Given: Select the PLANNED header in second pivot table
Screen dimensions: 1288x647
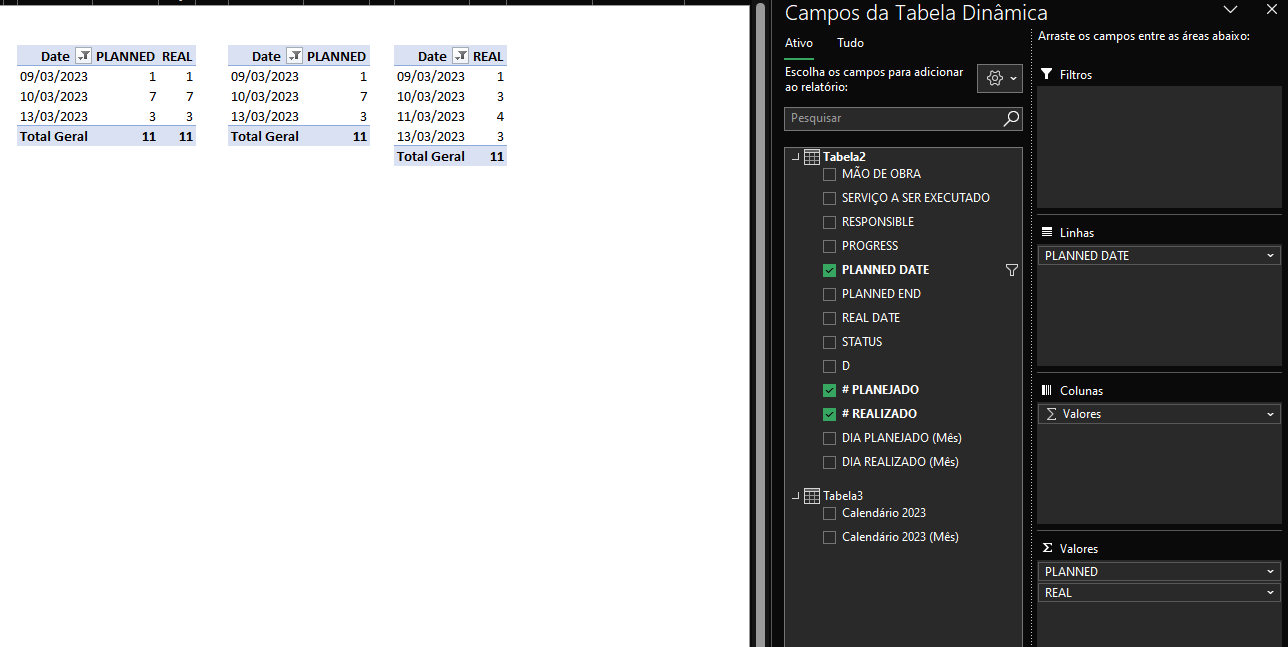Looking at the screenshot, I should tap(336, 56).
